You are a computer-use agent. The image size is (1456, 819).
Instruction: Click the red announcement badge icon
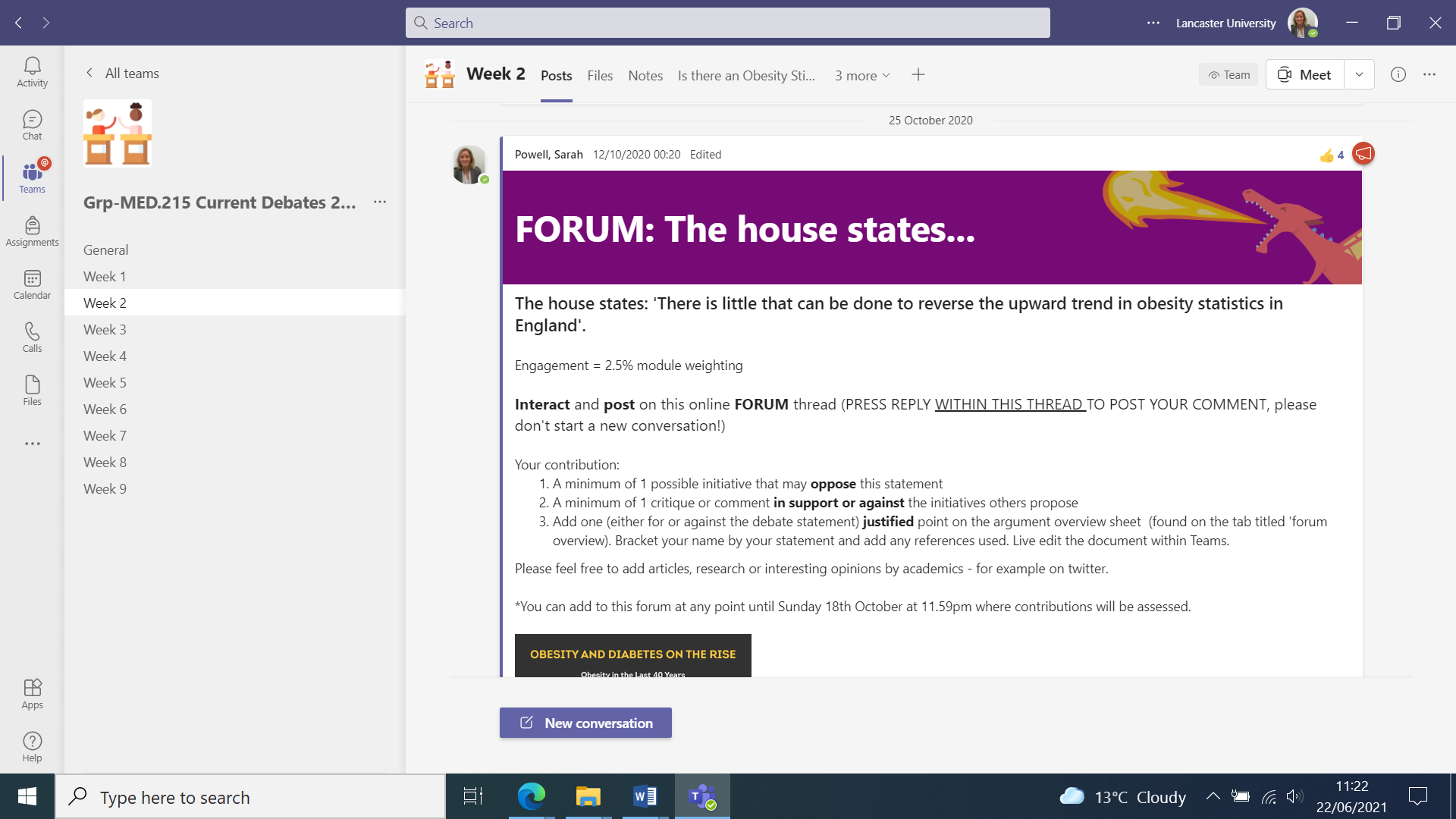1363,154
